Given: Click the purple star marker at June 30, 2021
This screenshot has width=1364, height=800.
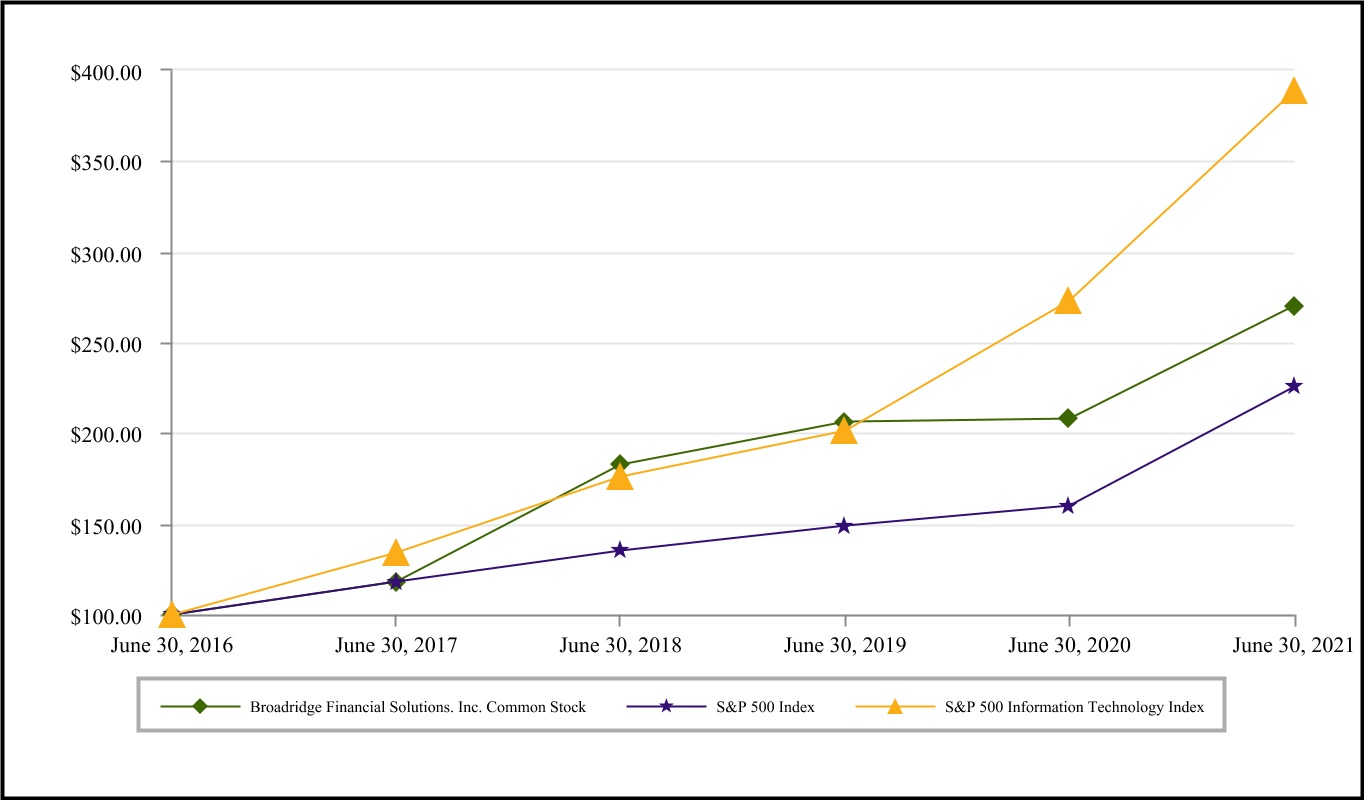Looking at the screenshot, I should click(x=1294, y=386).
